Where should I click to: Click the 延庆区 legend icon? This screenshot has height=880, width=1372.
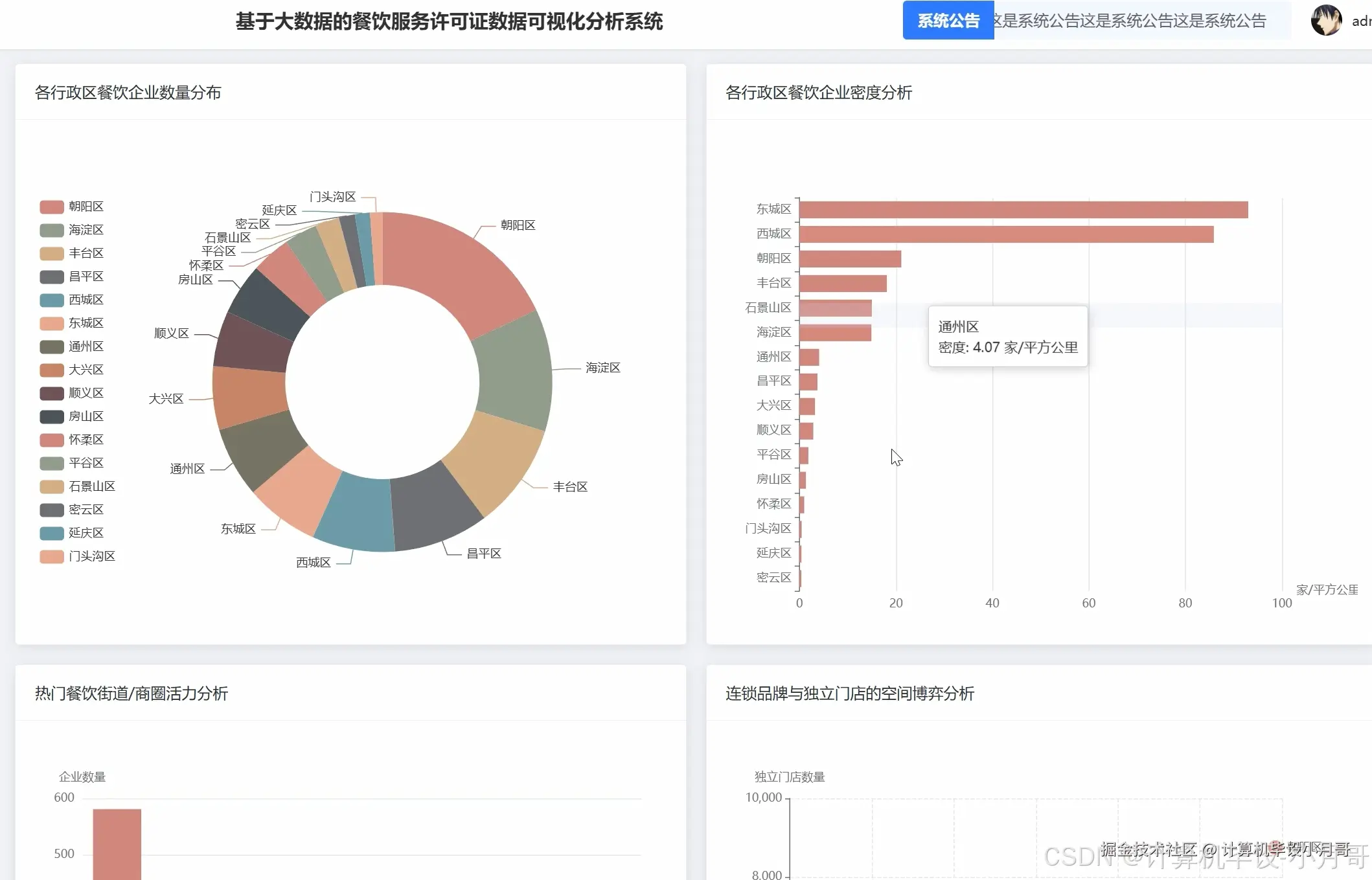[x=51, y=533]
